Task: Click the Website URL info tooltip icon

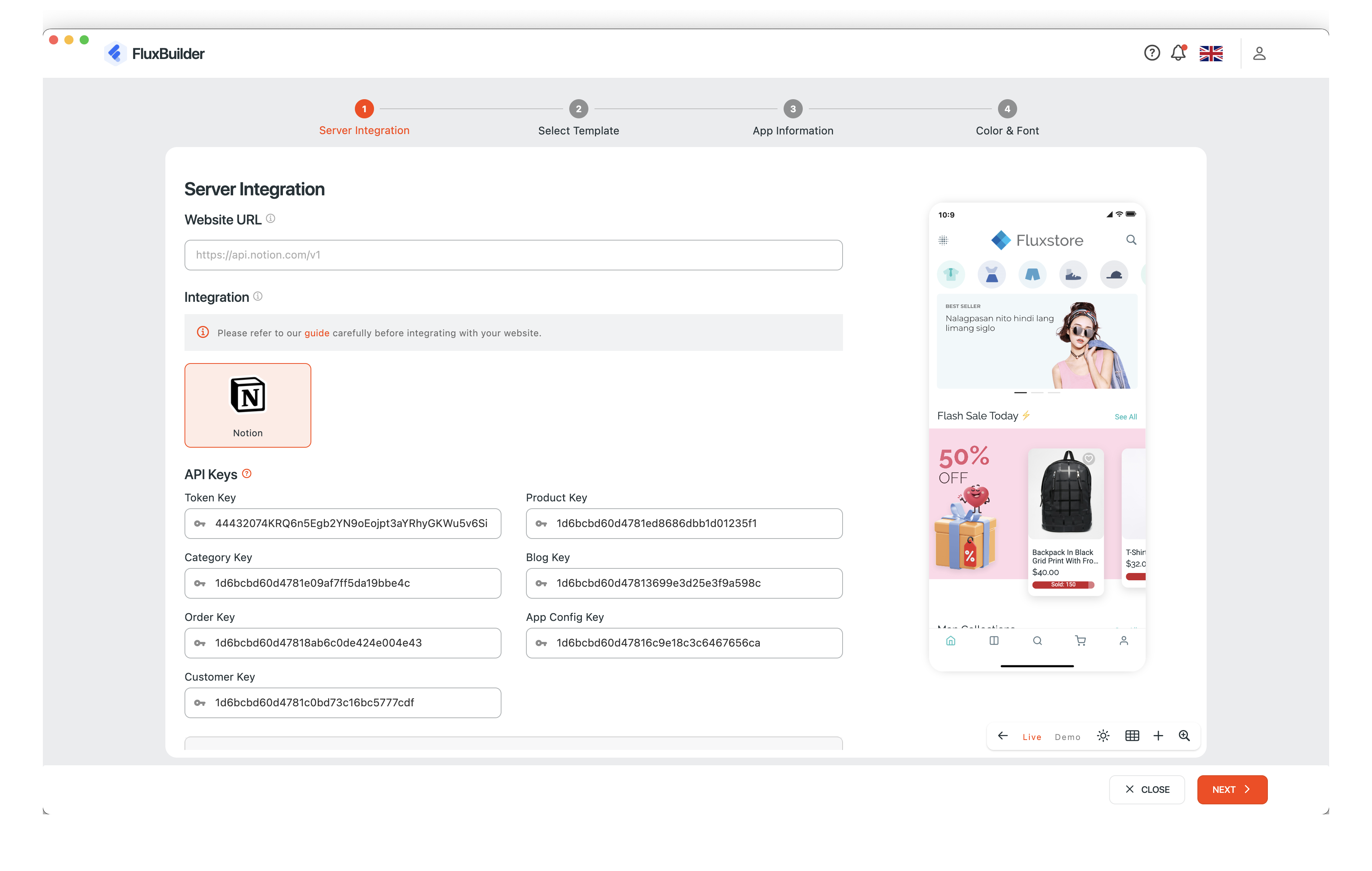Action: click(271, 218)
